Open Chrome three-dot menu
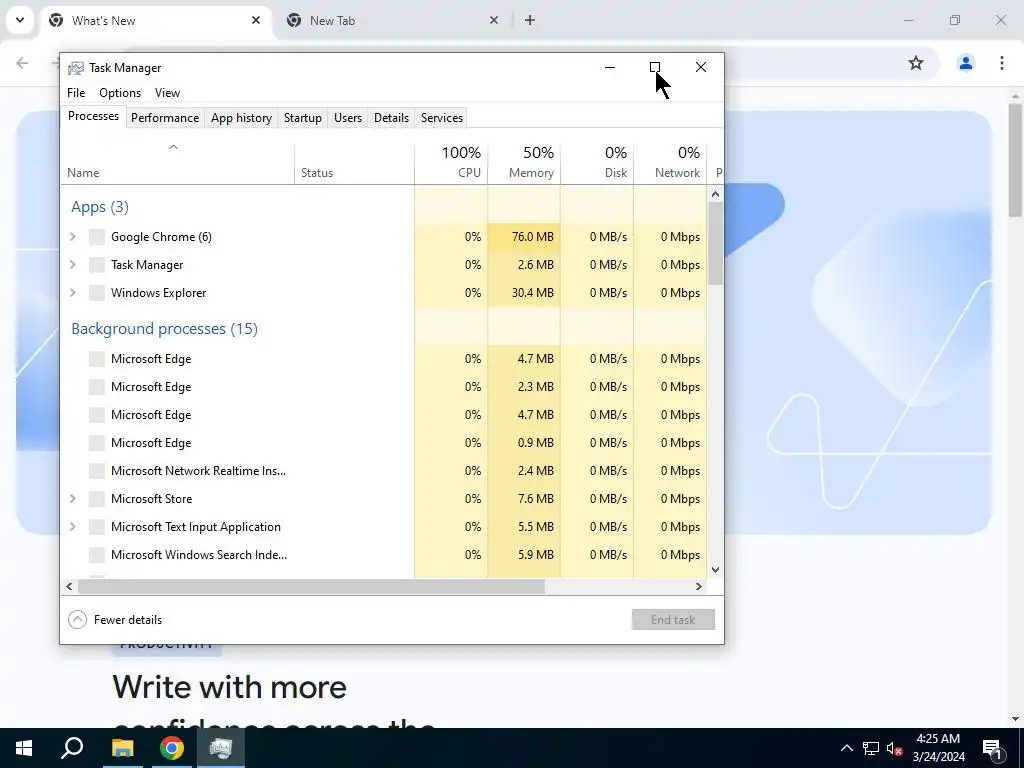This screenshot has height=768, width=1024. pyautogui.click(x=1002, y=63)
